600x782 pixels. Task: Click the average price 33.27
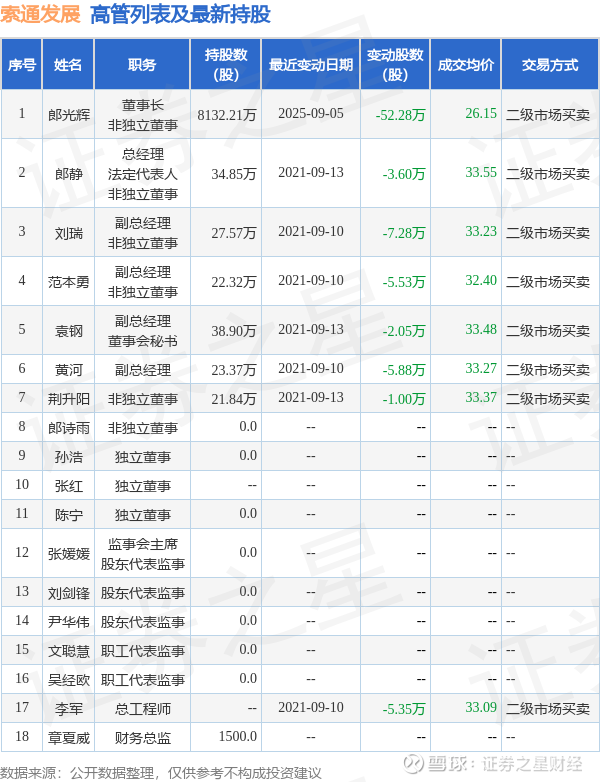point(481,369)
